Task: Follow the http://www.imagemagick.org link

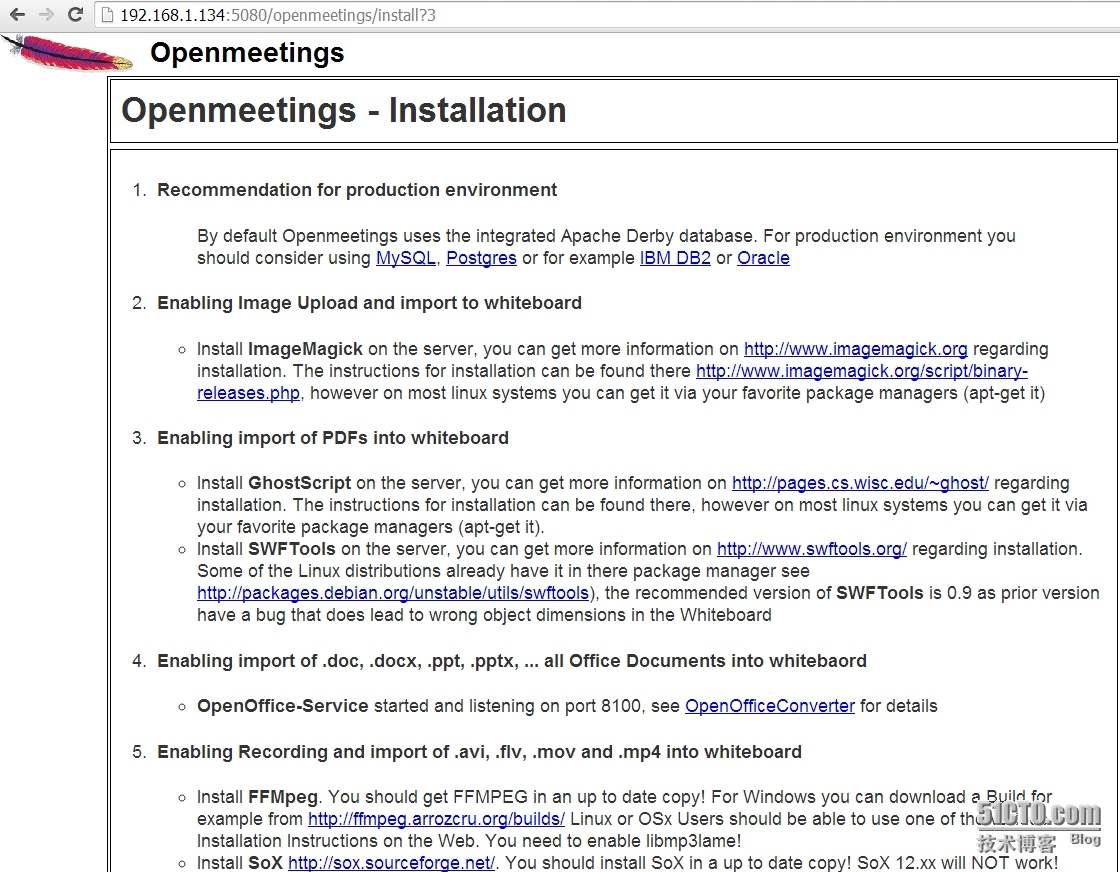Action: coord(856,349)
